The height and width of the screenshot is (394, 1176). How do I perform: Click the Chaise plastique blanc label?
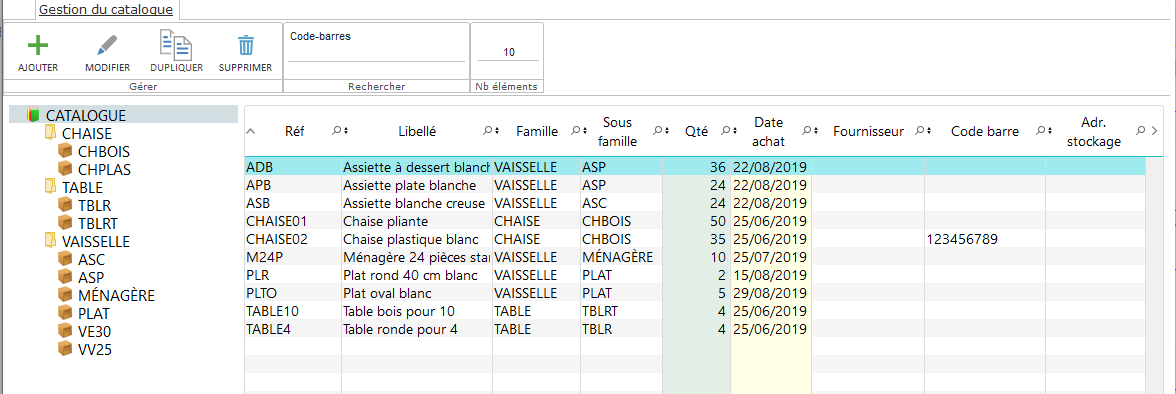(410, 239)
